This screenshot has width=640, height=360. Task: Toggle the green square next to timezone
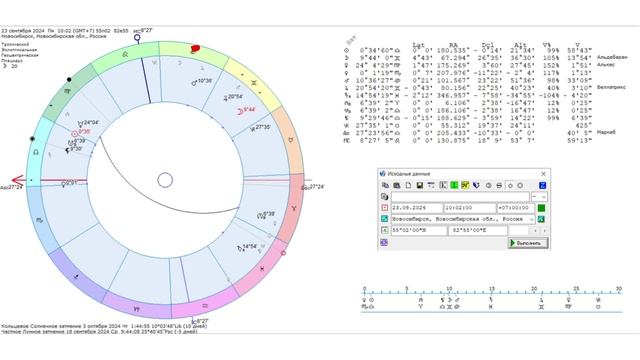click(x=542, y=208)
